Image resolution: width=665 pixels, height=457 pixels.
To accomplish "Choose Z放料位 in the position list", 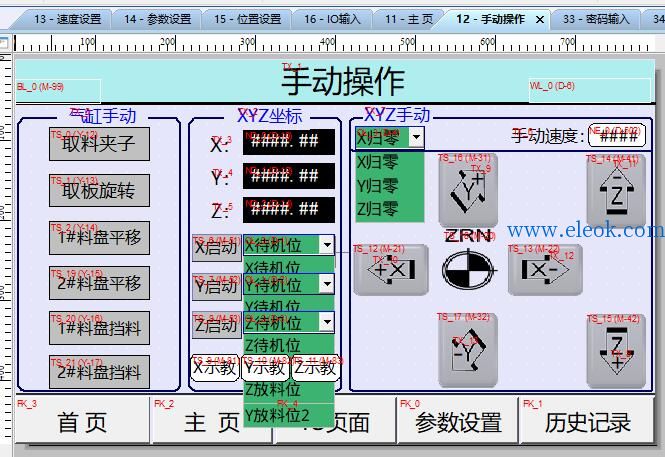I will tap(289, 388).
